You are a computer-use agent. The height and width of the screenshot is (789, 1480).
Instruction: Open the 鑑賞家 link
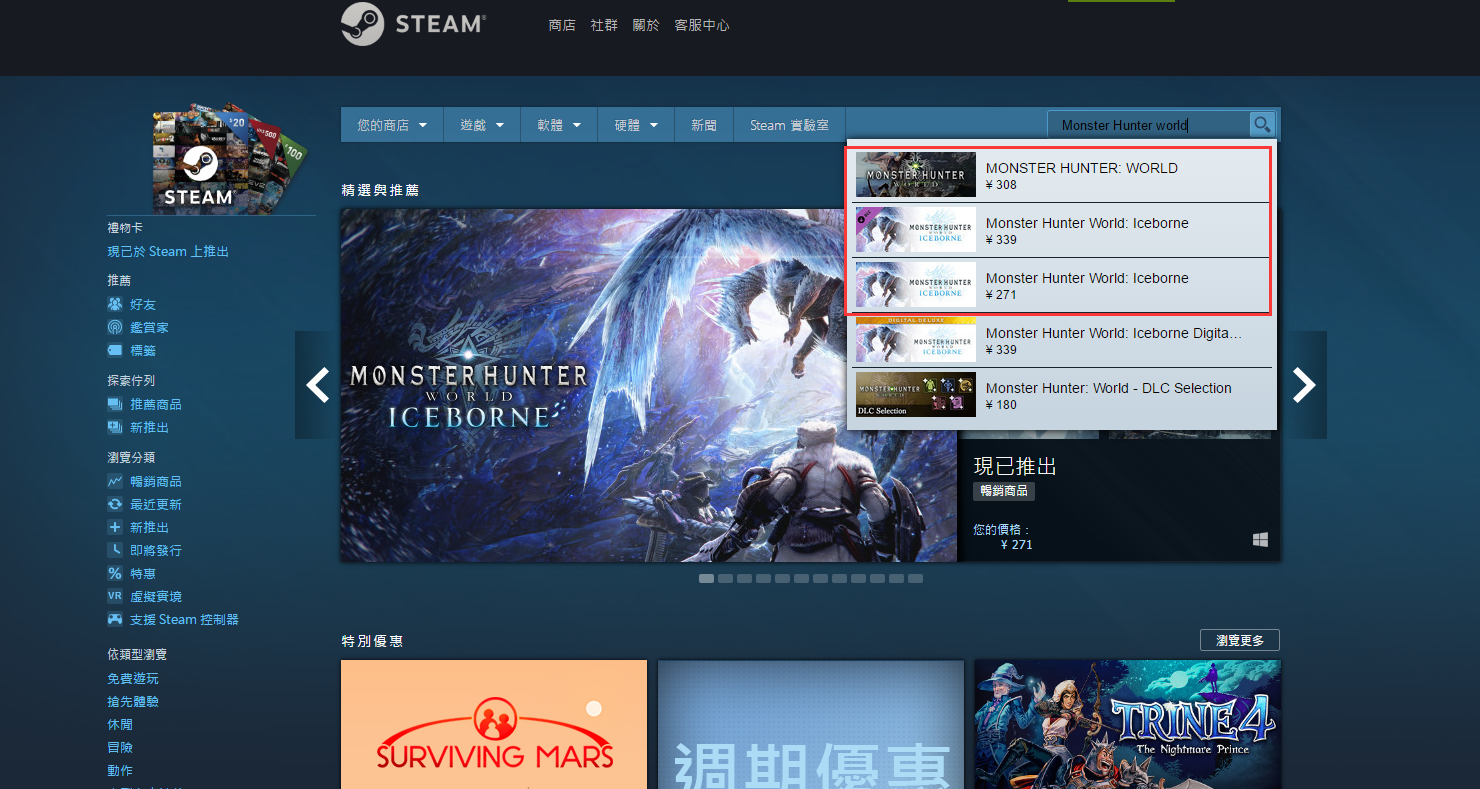[149, 327]
